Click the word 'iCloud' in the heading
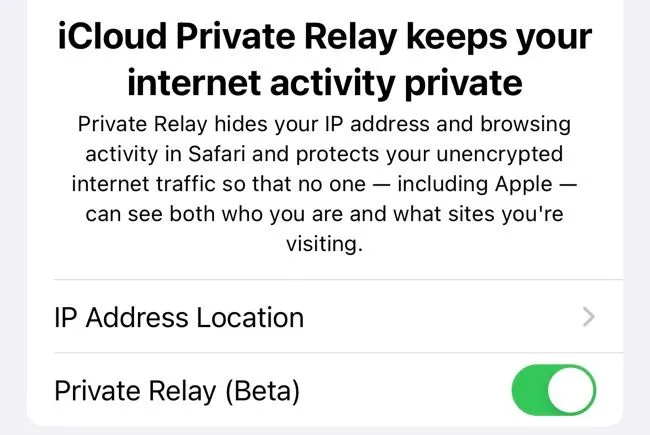 click(x=113, y=38)
